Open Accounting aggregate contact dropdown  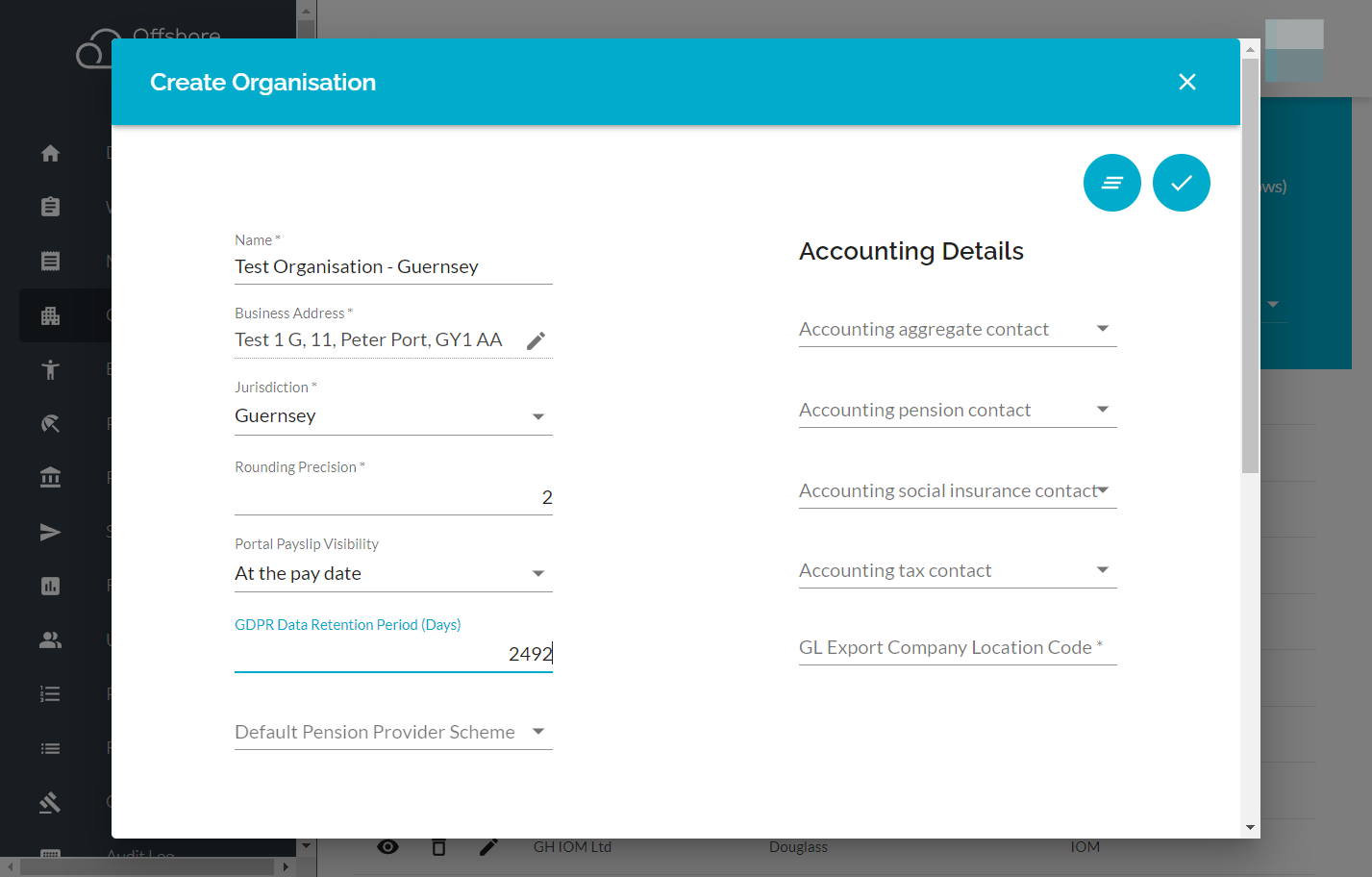click(958, 330)
